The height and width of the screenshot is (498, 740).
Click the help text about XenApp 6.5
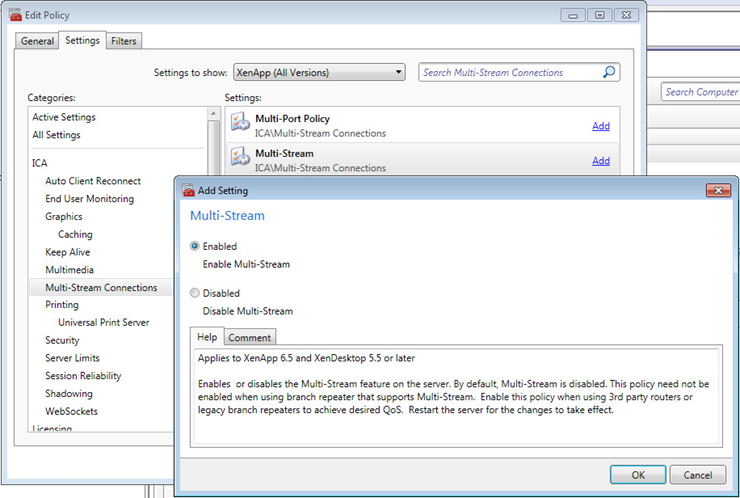(306, 358)
